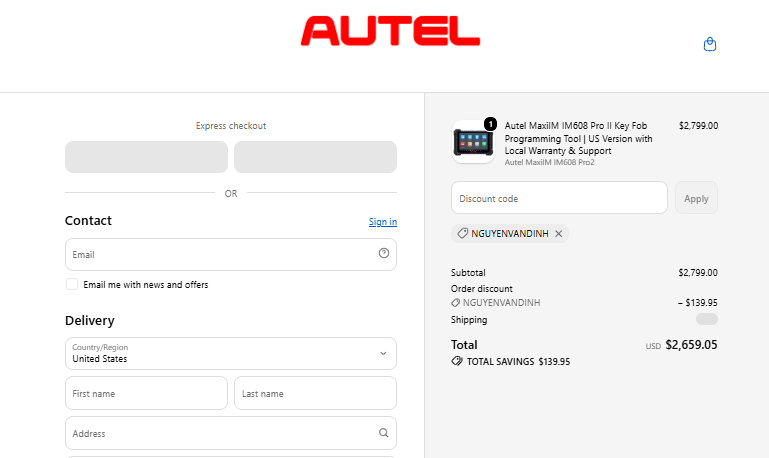Viewport: 769px width, 458px height.
Task: Click the order discount NGUYENVANDINH tag icon
Action: (456, 303)
